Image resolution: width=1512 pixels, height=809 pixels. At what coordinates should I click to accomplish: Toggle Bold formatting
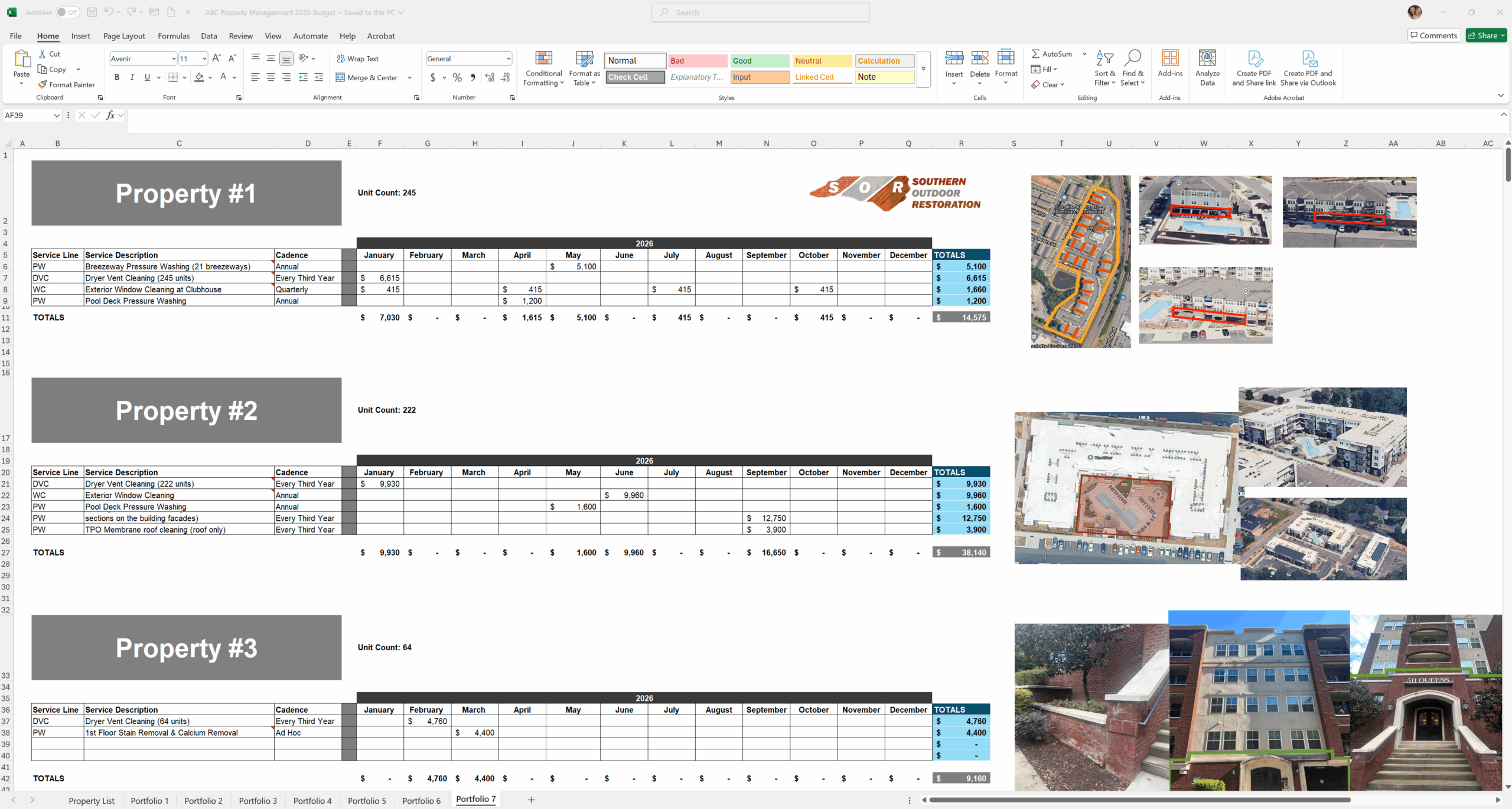pos(117,77)
